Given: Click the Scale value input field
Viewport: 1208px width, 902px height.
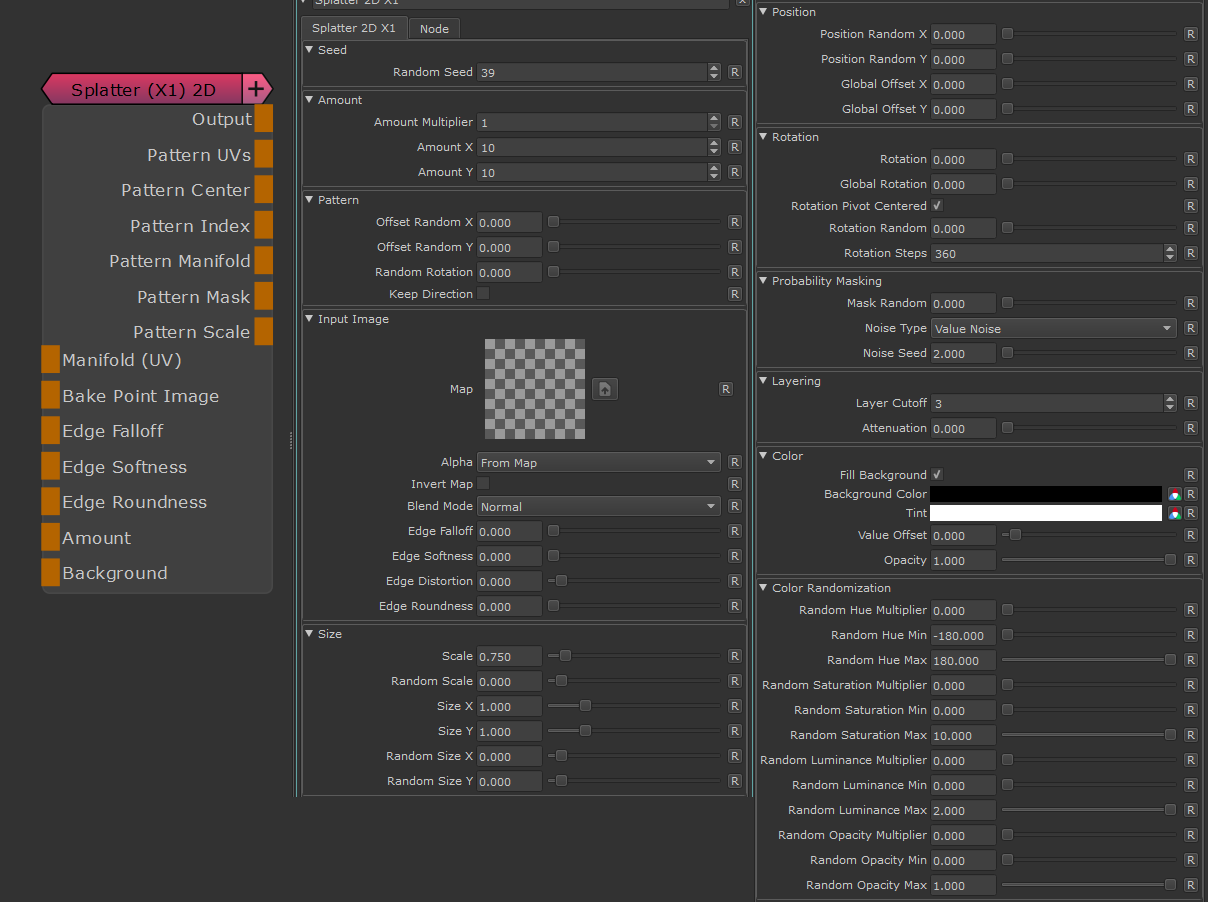Looking at the screenshot, I should click(509, 657).
